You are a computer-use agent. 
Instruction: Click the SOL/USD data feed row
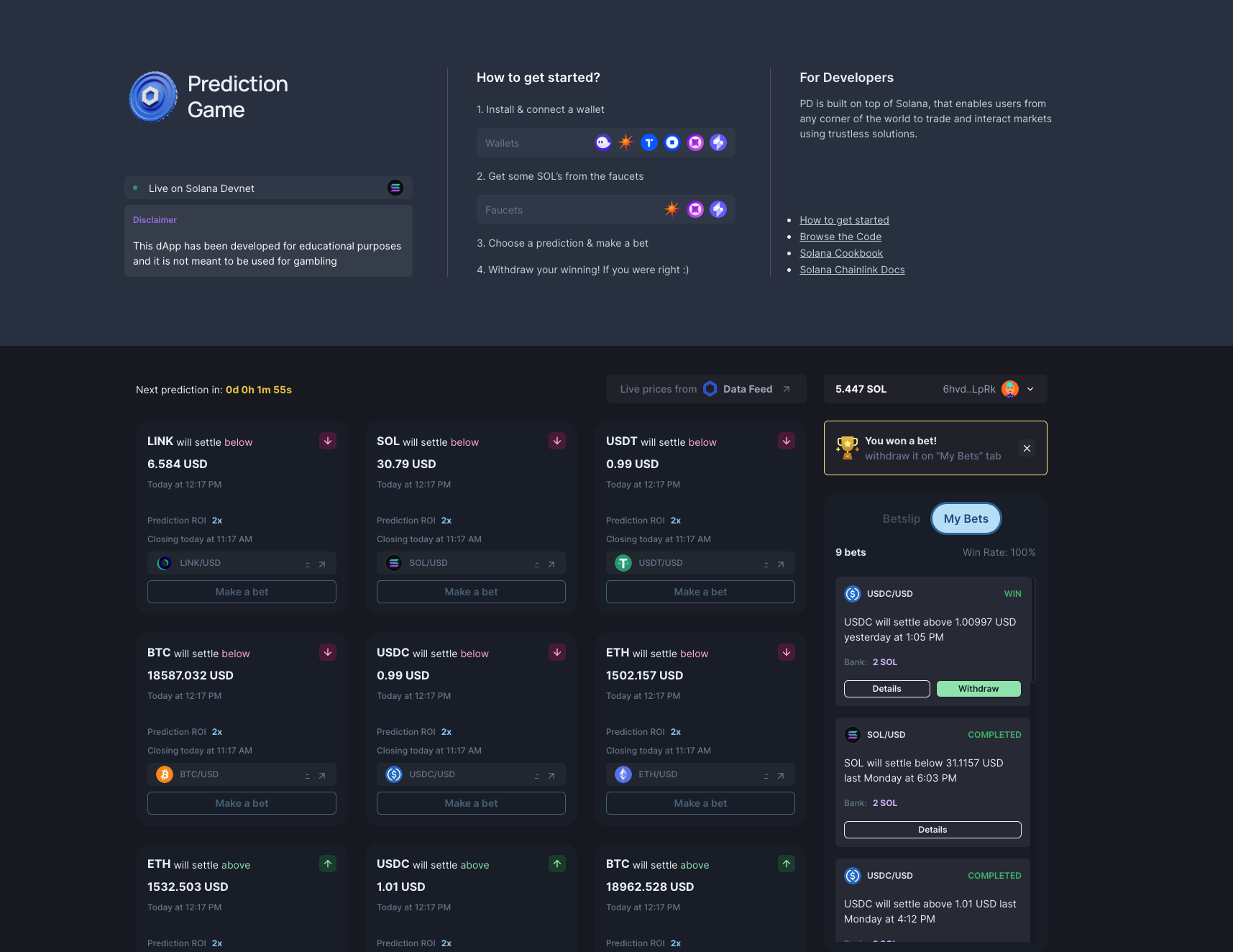click(x=471, y=563)
